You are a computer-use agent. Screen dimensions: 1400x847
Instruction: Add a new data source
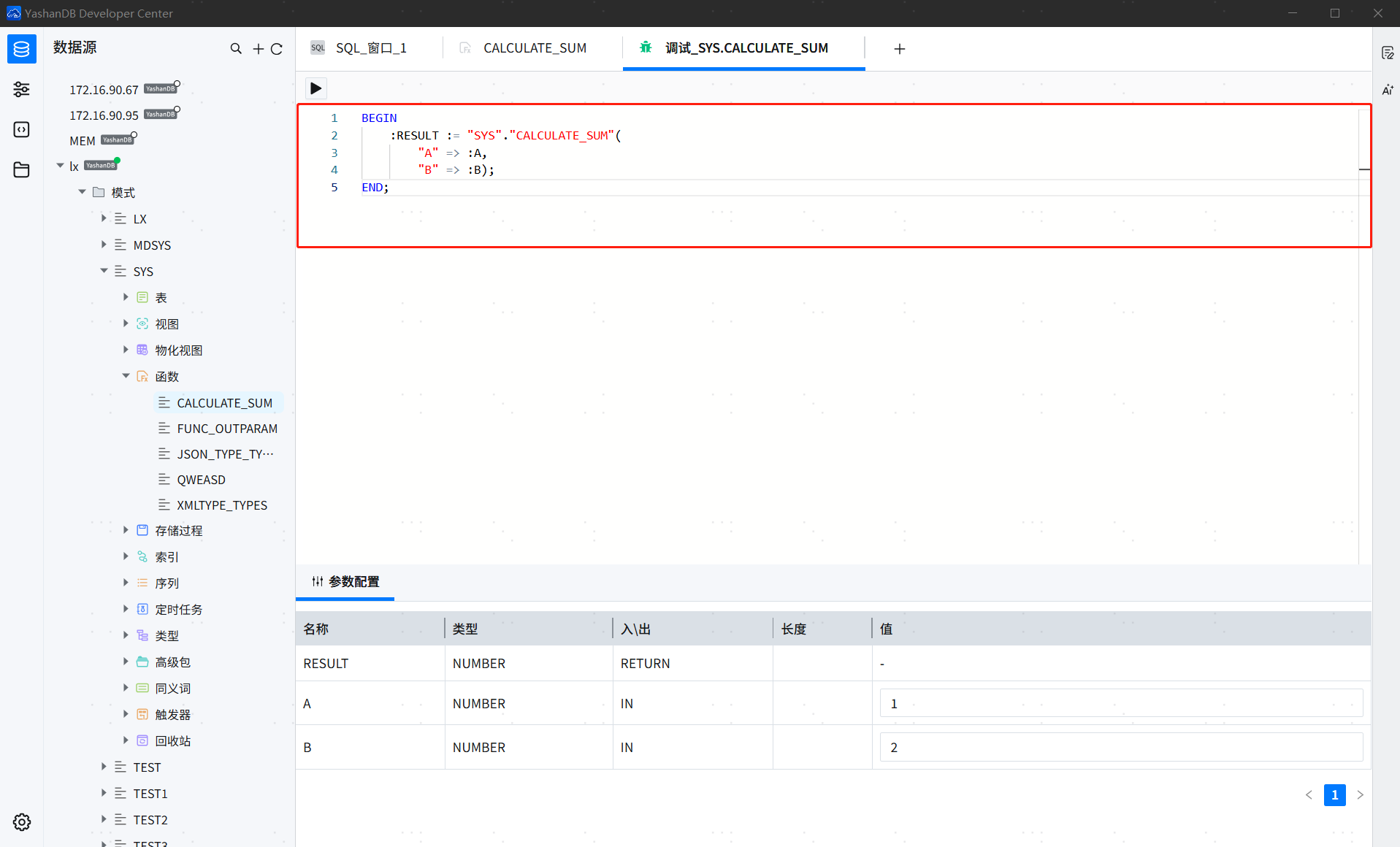click(257, 48)
